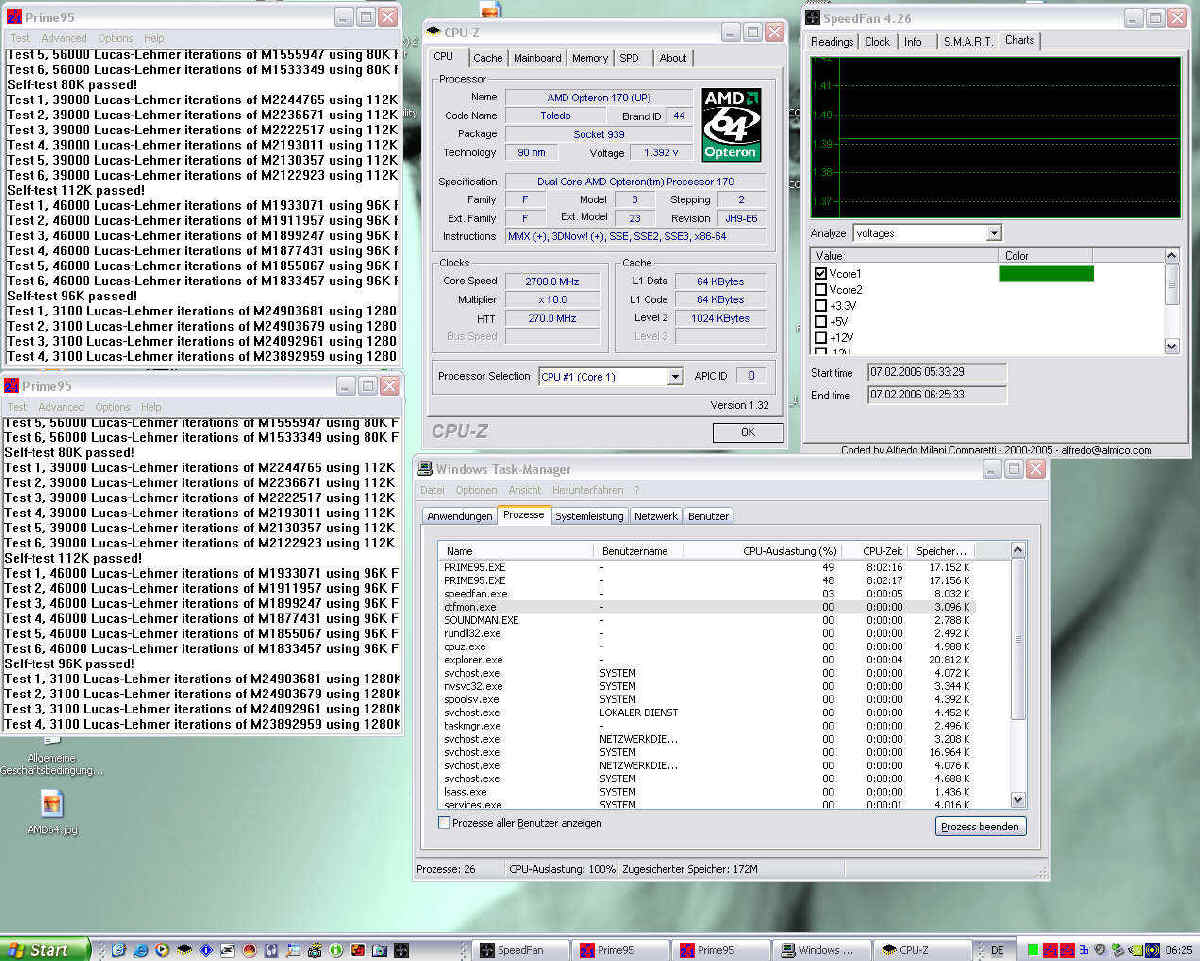The width and height of the screenshot is (1200, 961).
Task: Enable the +3.3V checkbox
Action: click(821, 305)
